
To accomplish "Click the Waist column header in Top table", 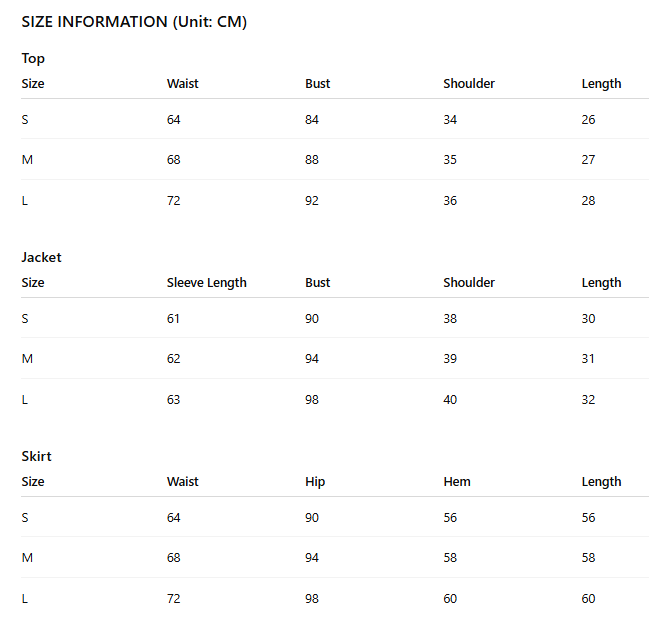I will [183, 84].
